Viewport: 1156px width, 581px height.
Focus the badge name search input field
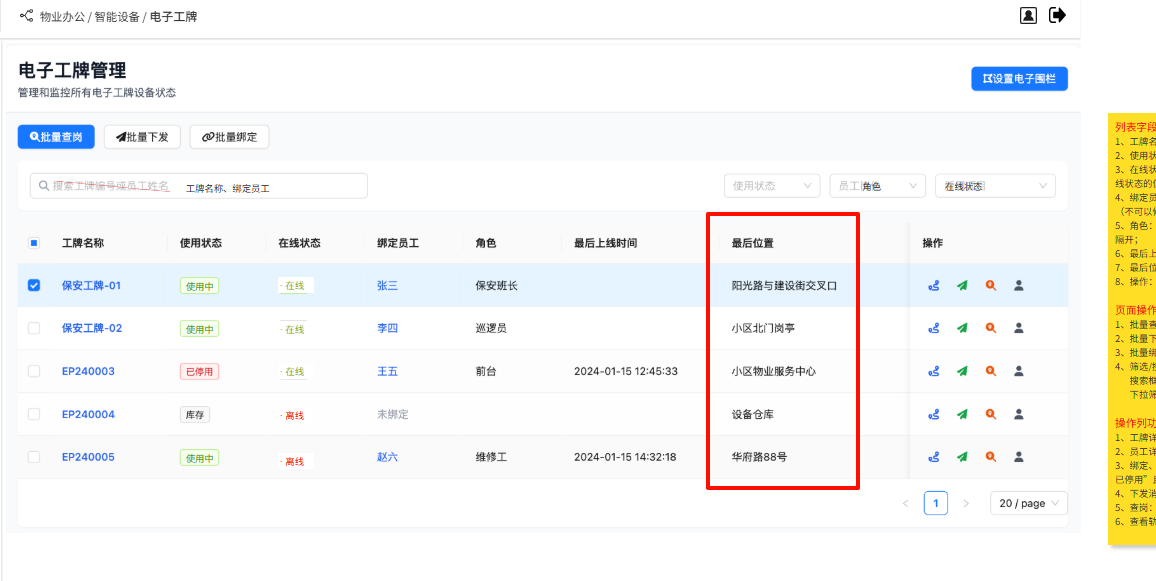[200, 187]
